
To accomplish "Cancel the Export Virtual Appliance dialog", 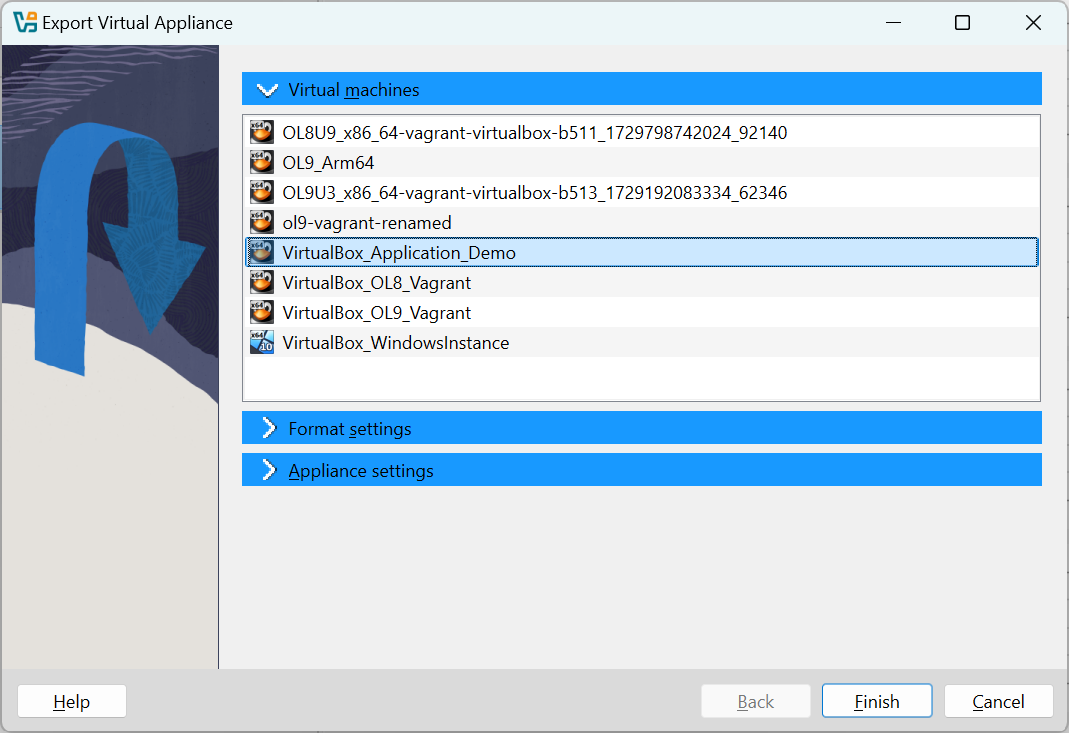I will [x=998, y=701].
